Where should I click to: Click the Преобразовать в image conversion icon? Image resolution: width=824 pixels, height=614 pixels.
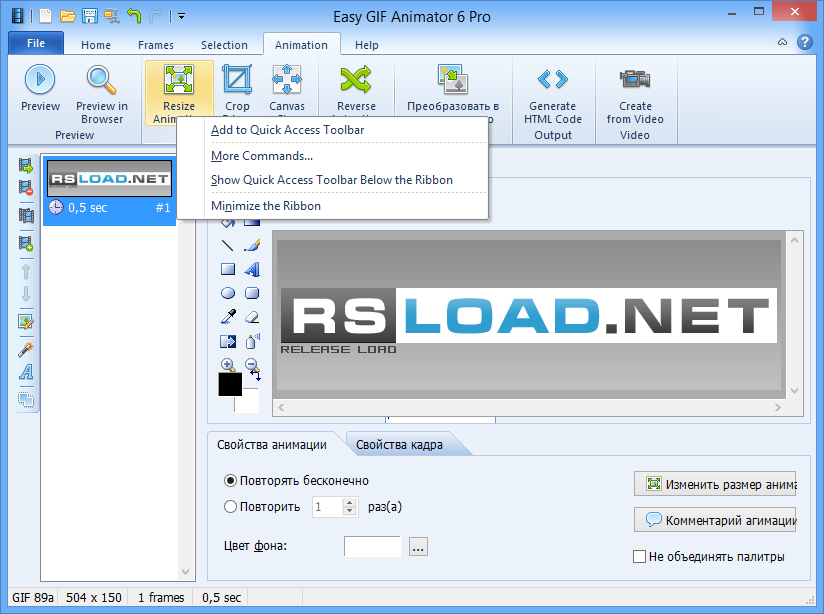pyautogui.click(x=453, y=80)
